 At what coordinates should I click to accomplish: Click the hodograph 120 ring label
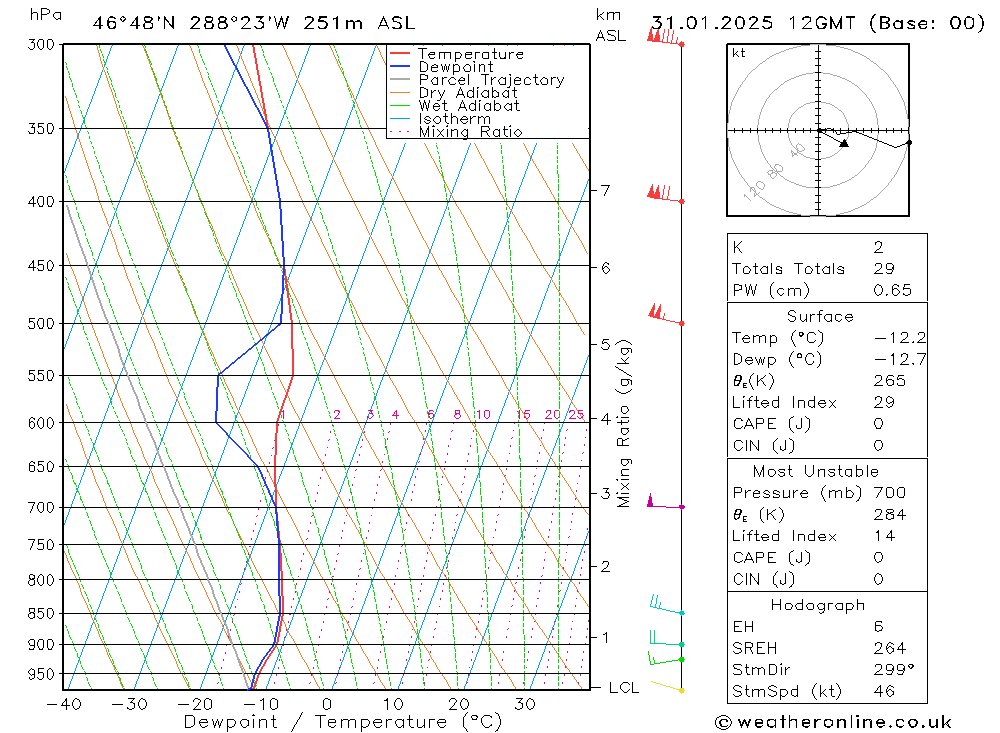click(x=754, y=190)
